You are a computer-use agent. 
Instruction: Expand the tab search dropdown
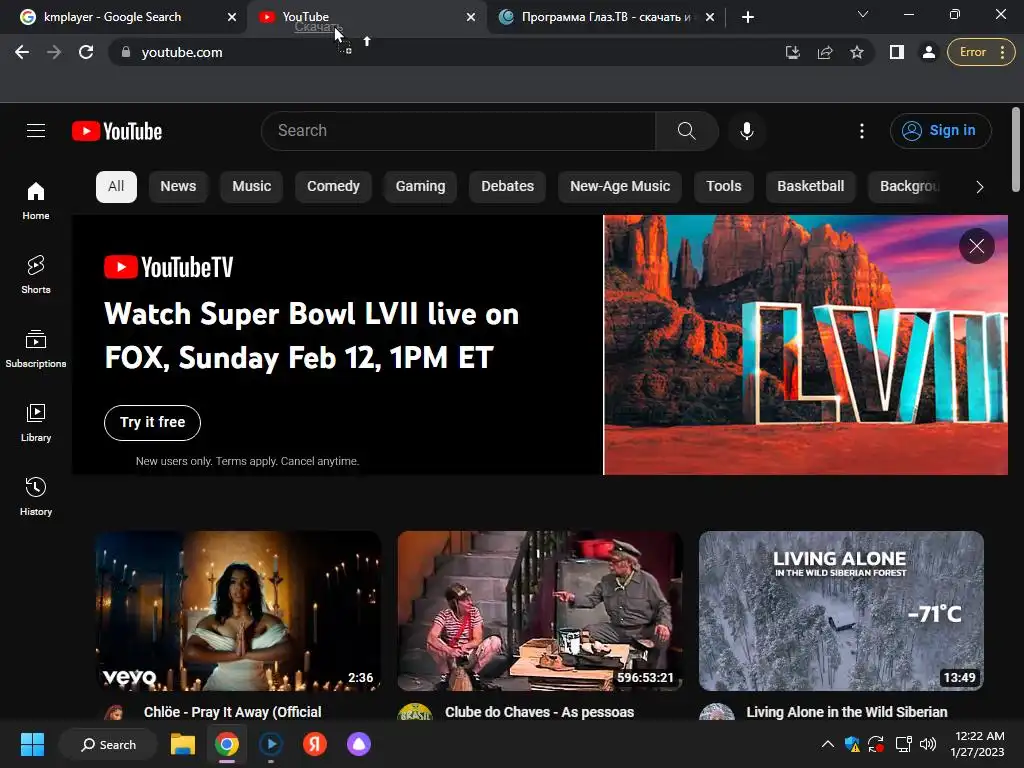863,14
